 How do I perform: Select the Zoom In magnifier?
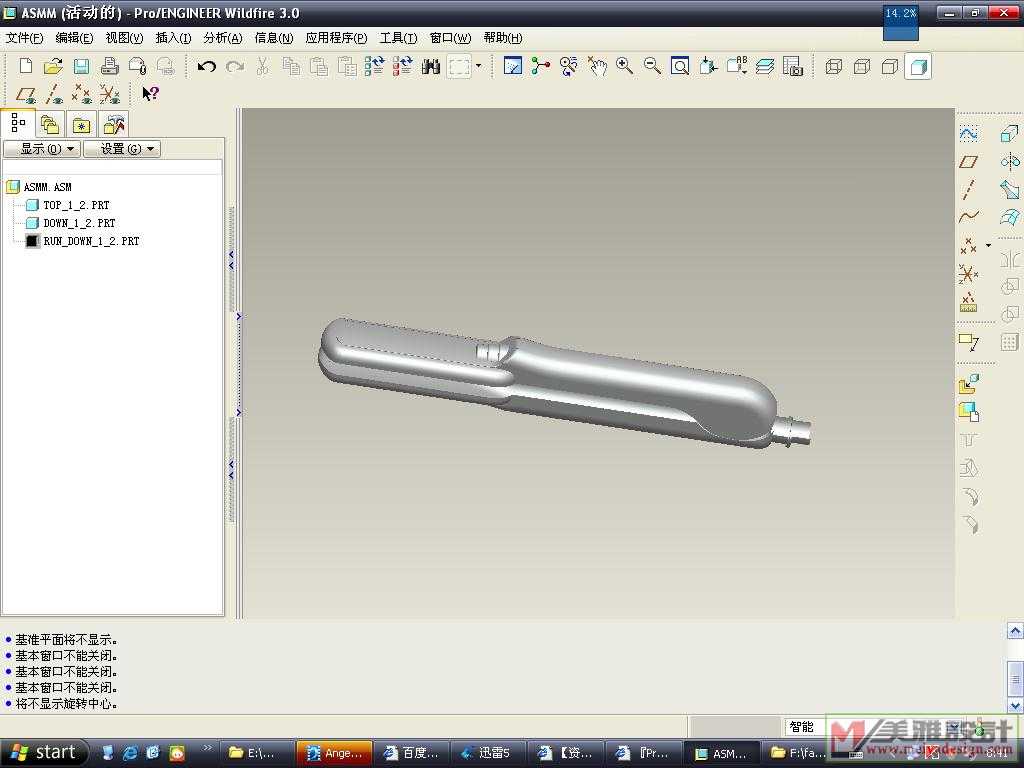click(624, 66)
